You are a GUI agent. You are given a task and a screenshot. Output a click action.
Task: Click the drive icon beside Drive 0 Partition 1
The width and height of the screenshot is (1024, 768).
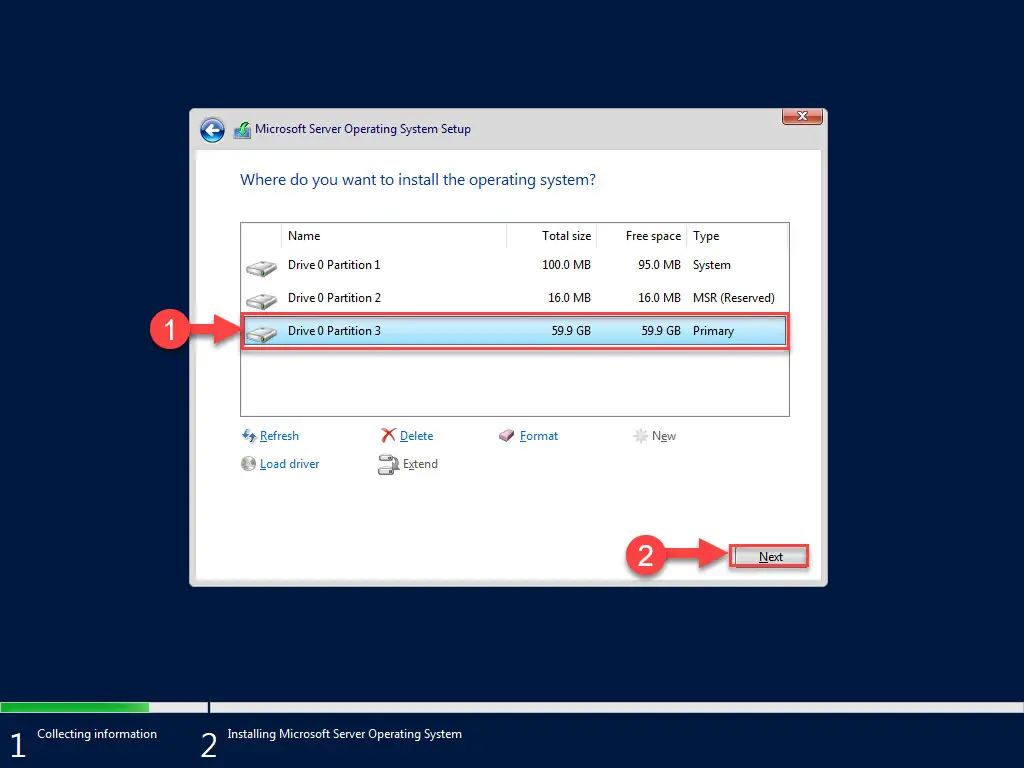click(261, 265)
